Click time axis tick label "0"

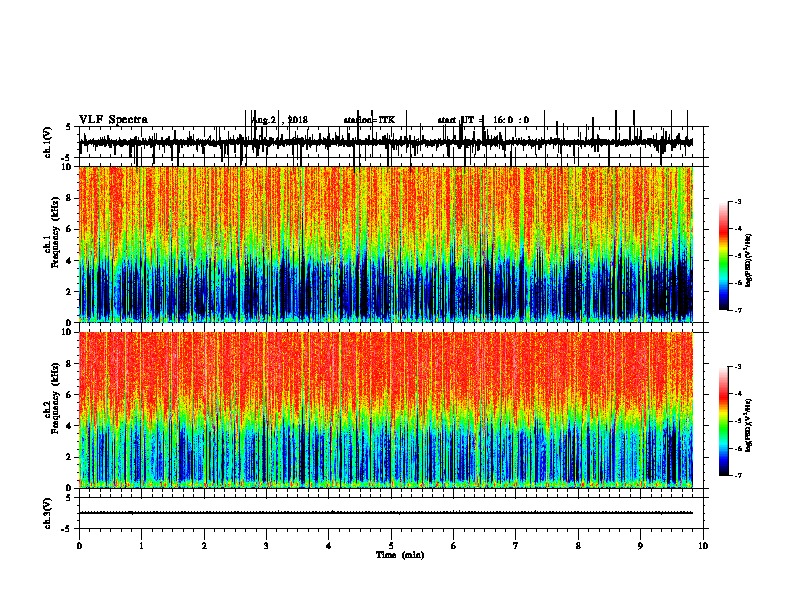pos(79,546)
